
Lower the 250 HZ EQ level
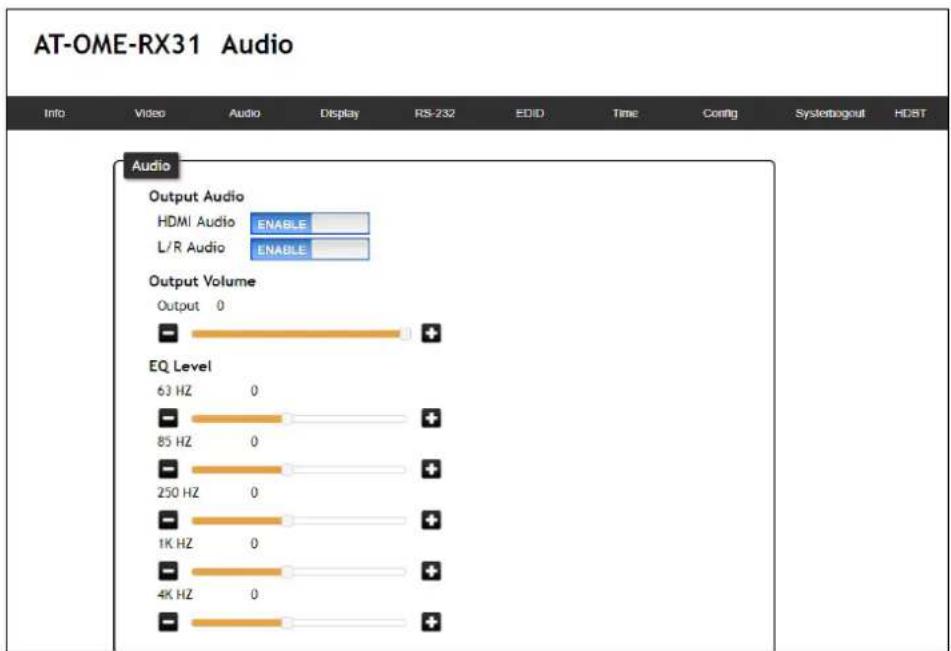(x=168, y=520)
